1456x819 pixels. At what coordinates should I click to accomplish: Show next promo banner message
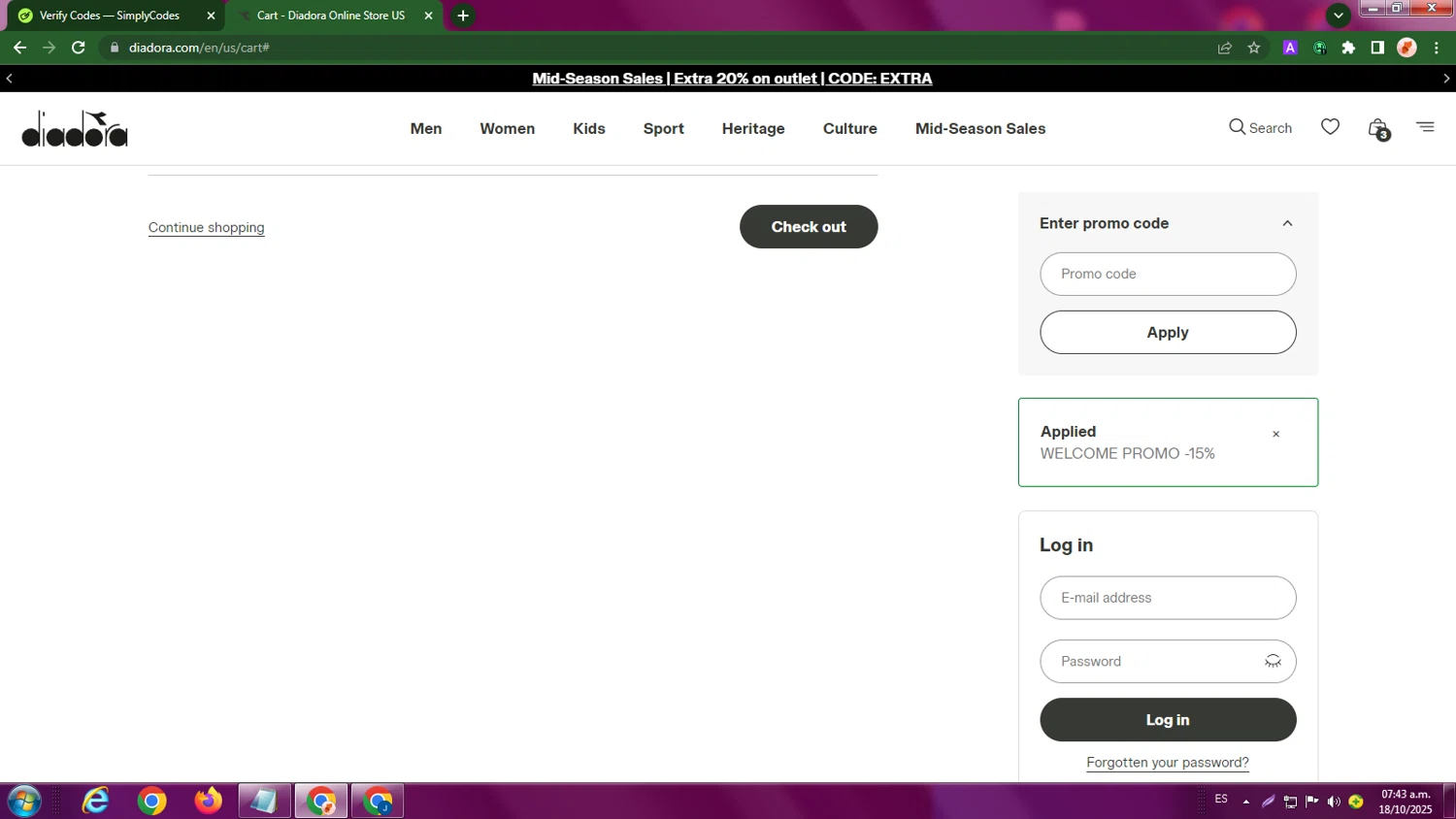1446,79
